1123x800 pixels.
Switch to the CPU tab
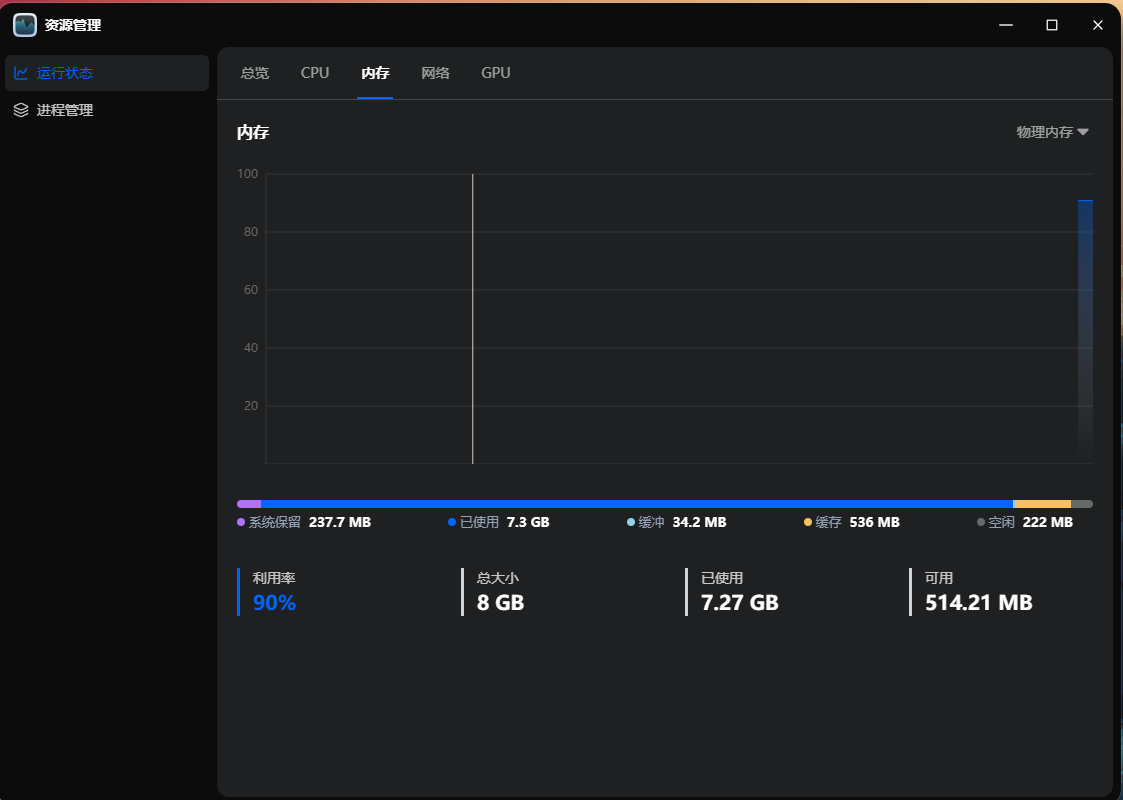[x=314, y=72]
